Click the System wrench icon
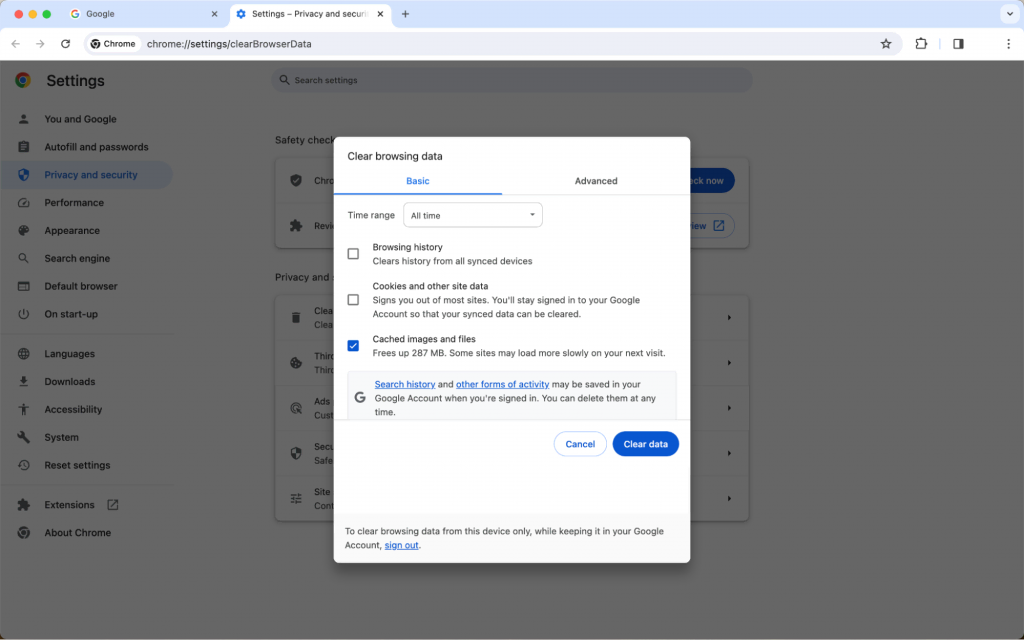Viewport: 1024px width, 640px height. pyautogui.click(x=24, y=438)
